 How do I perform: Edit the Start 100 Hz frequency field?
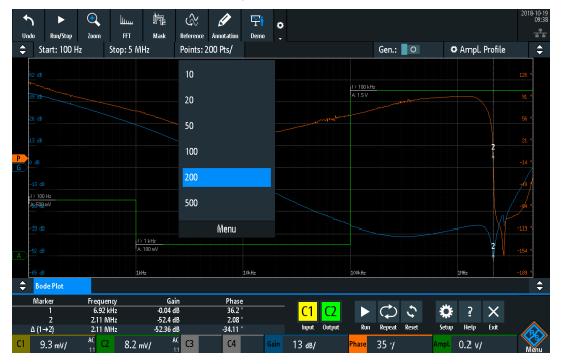68,50
